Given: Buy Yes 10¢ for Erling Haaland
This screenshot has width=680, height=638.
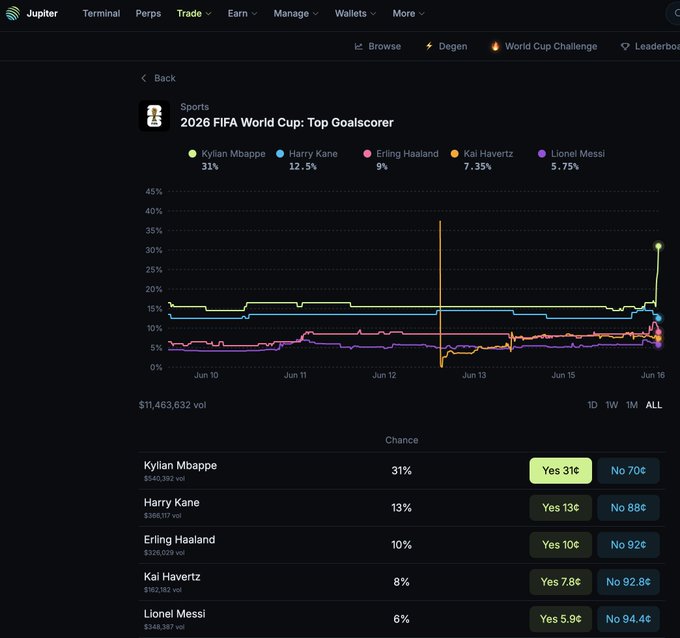Looking at the screenshot, I should click(x=560, y=545).
